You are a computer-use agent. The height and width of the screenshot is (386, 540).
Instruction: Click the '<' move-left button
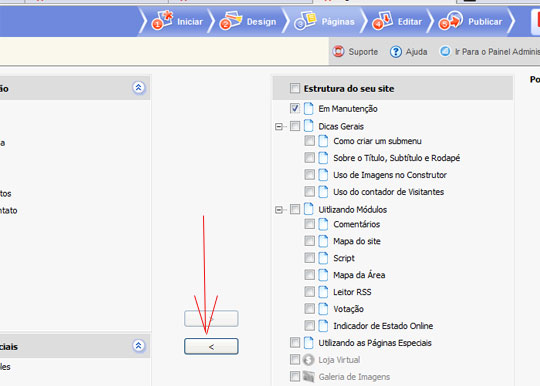(211, 346)
